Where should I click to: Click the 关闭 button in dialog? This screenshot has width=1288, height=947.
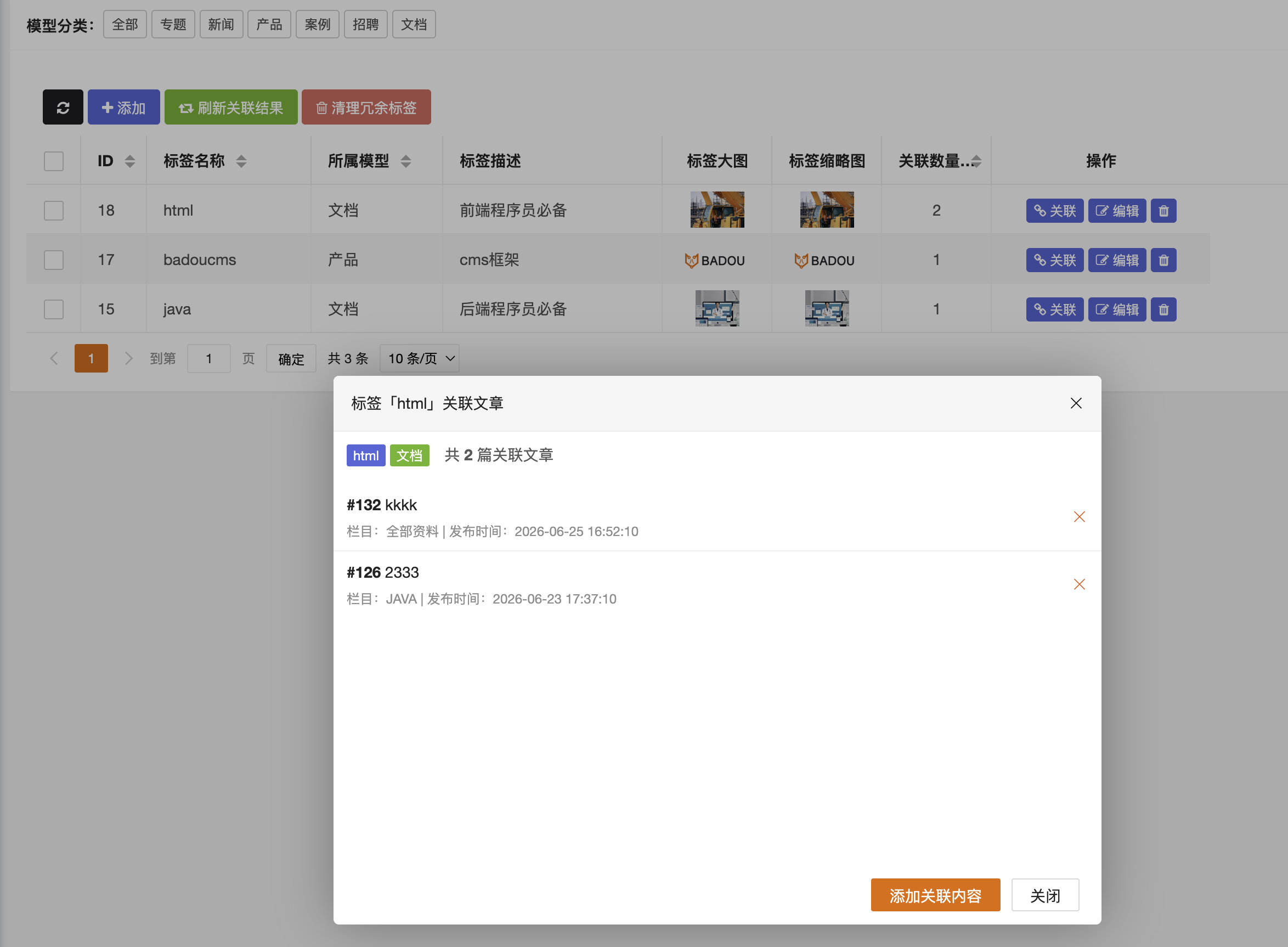pyautogui.click(x=1044, y=895)
